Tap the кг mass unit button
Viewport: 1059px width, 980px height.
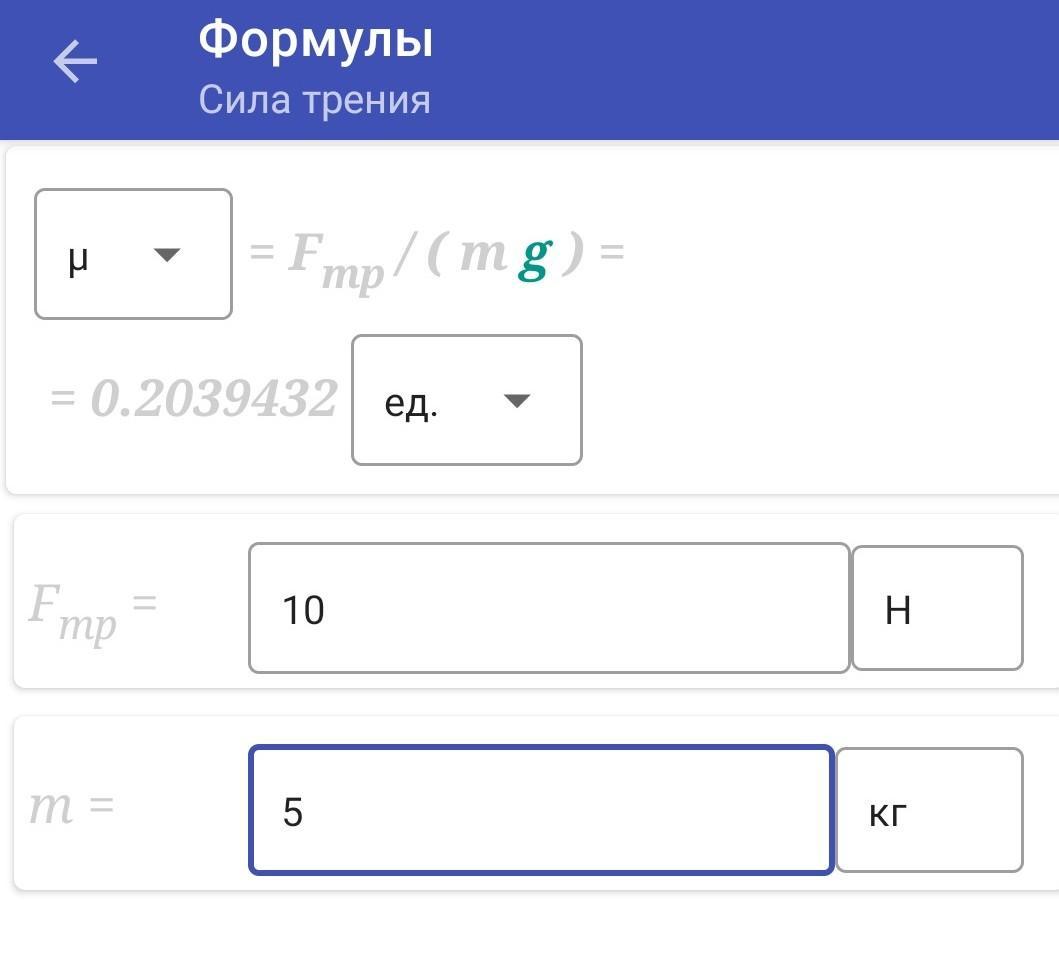coord(929,810)
